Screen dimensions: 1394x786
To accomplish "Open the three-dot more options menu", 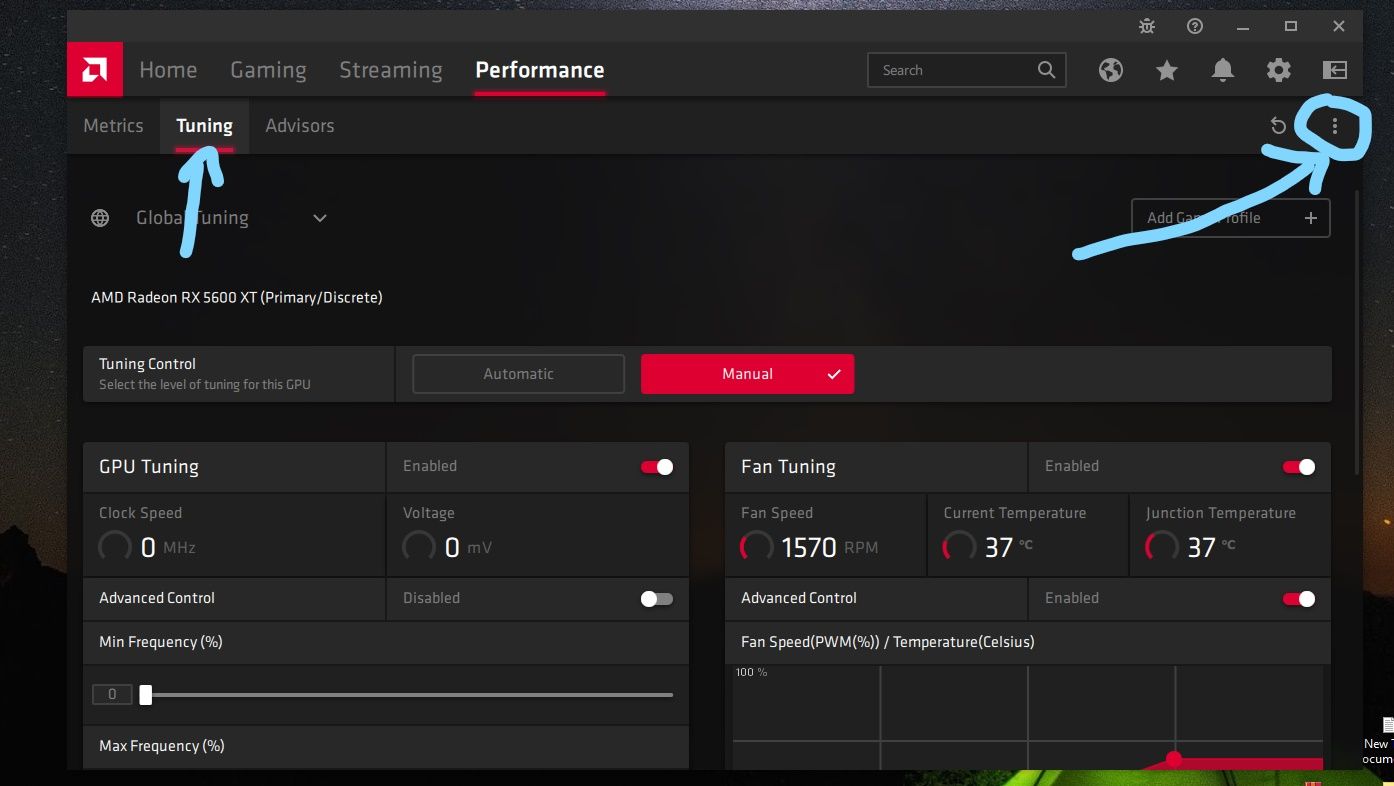I will [1334, 126].
